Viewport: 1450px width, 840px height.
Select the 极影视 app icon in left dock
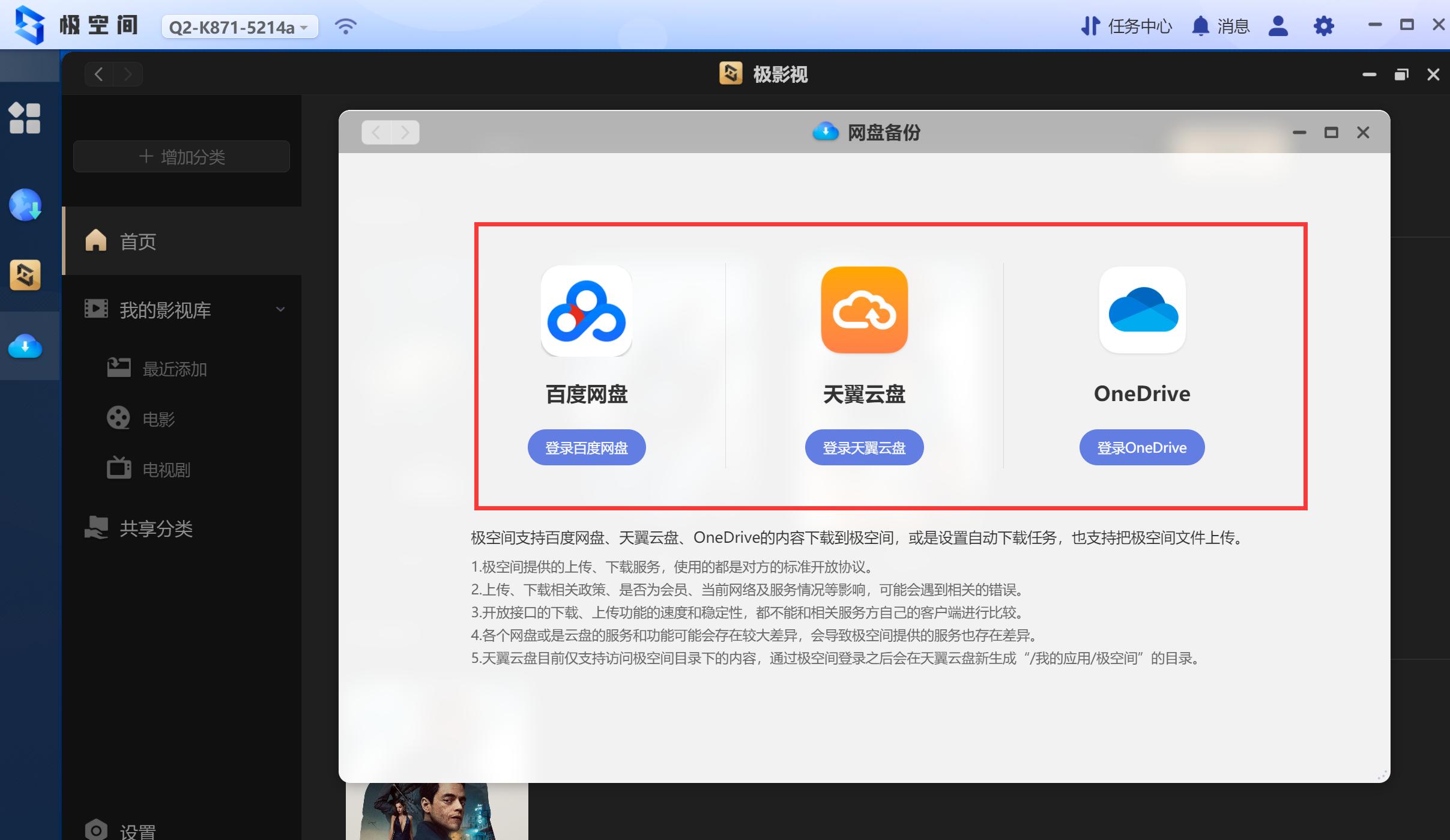(x=25, y=275)
